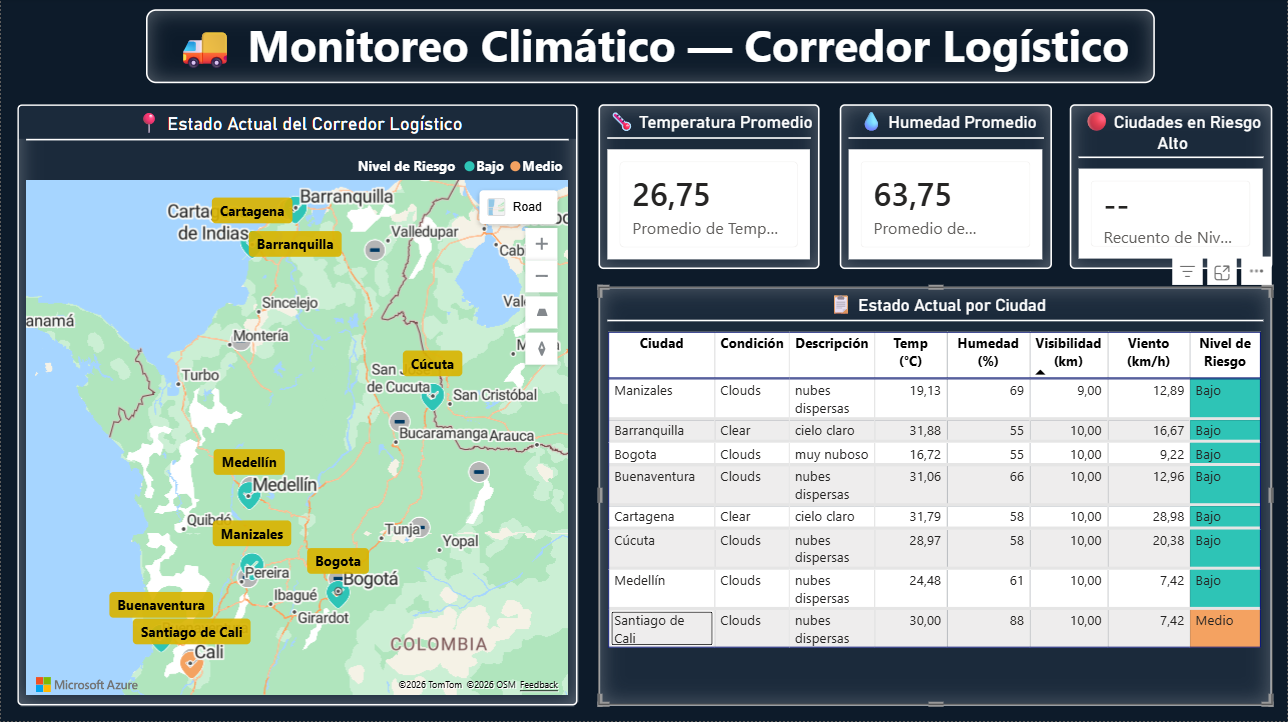Click gray minus marker southeast of Arauca
This screenshot has height=722, width=1288.
(x=479, y=471)
